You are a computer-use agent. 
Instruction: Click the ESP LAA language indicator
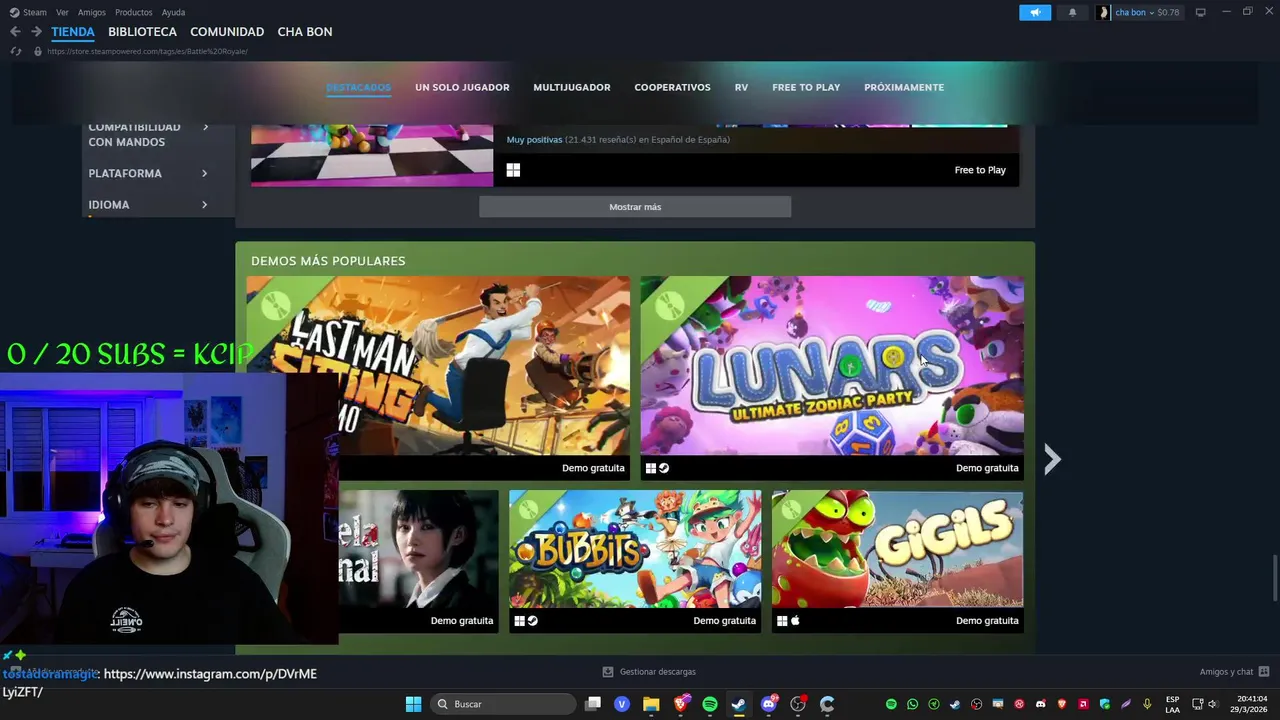[1172, 704]
